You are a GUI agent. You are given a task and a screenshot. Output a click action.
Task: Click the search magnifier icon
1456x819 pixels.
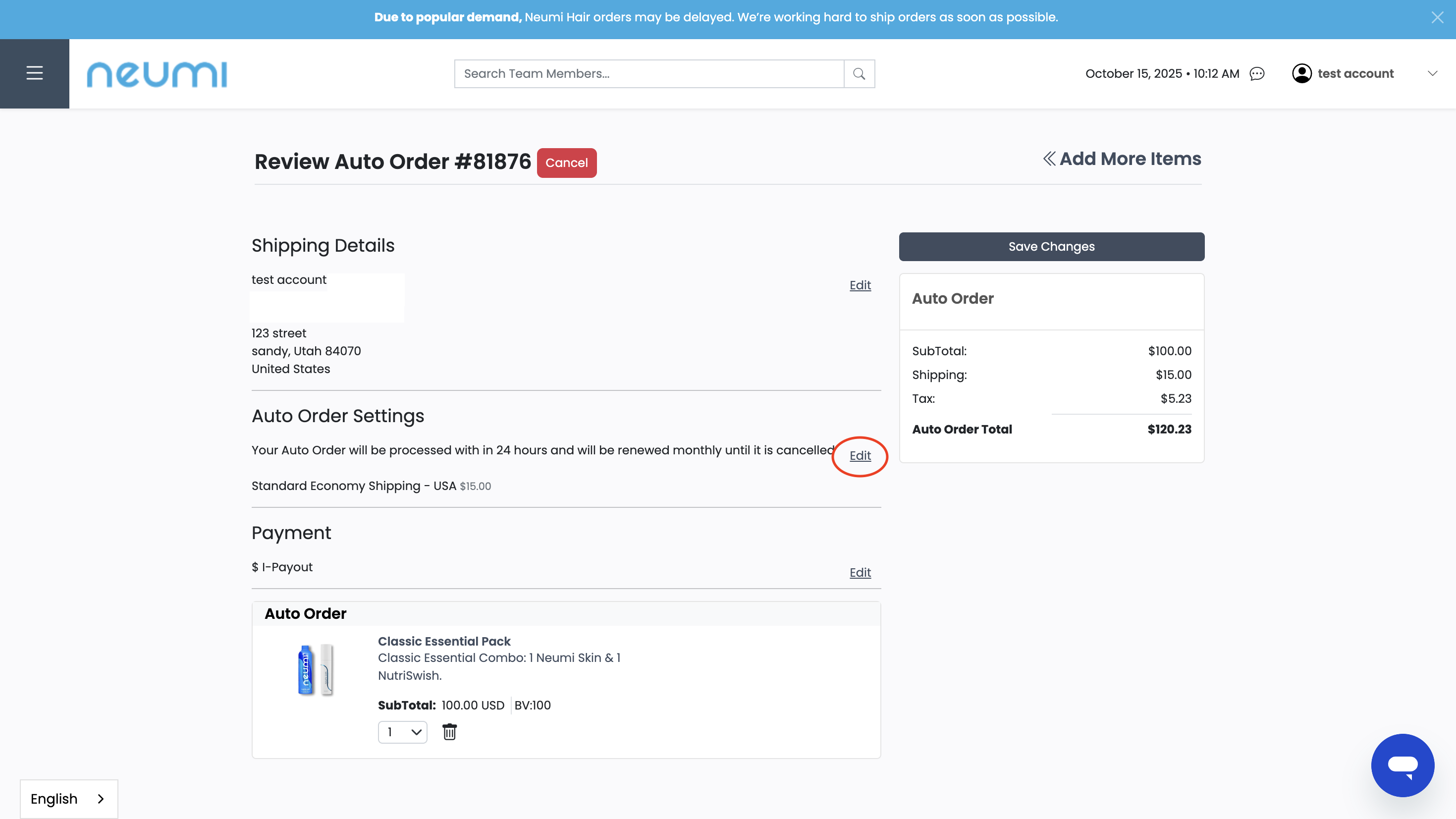point(859,74)
